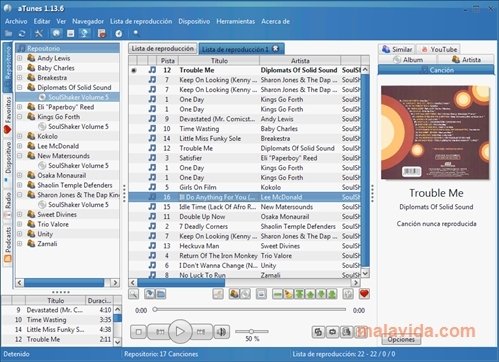Open the Herramientas menu
The height and width of the screenshot is (362, 499).
click(x=235, y=21)
